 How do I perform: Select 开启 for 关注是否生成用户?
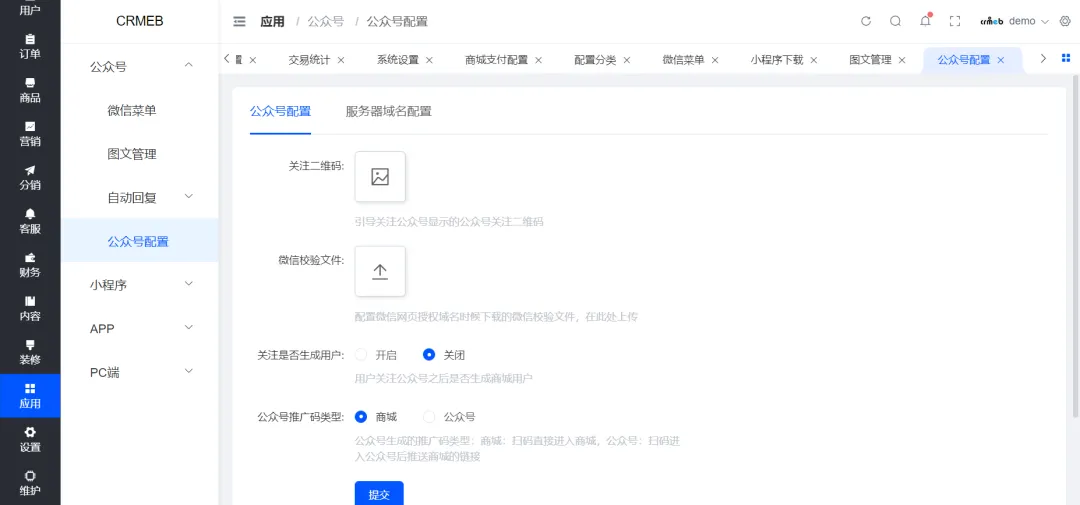point(361,355)
